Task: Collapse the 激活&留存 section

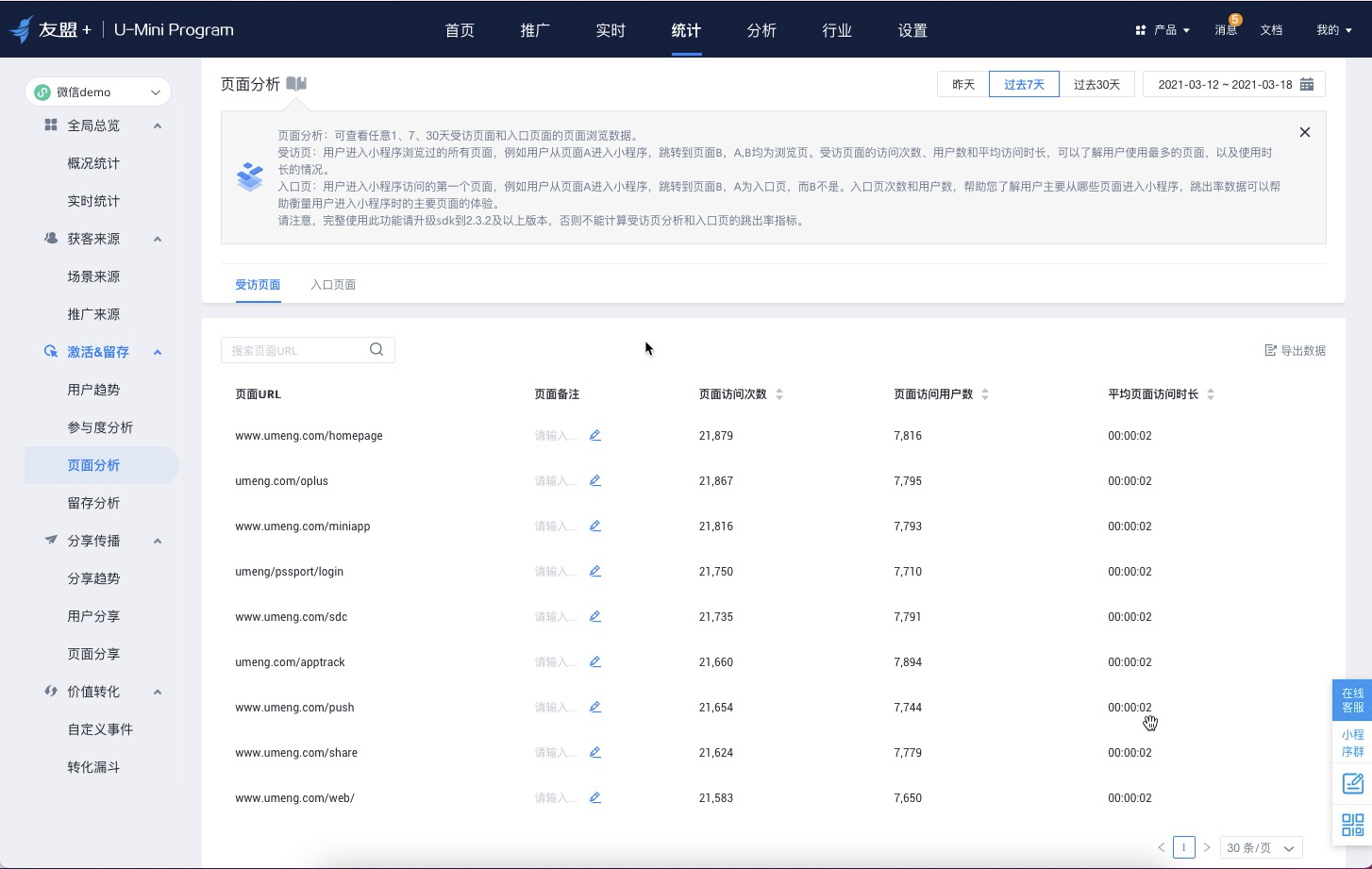Action: [158, 352]
